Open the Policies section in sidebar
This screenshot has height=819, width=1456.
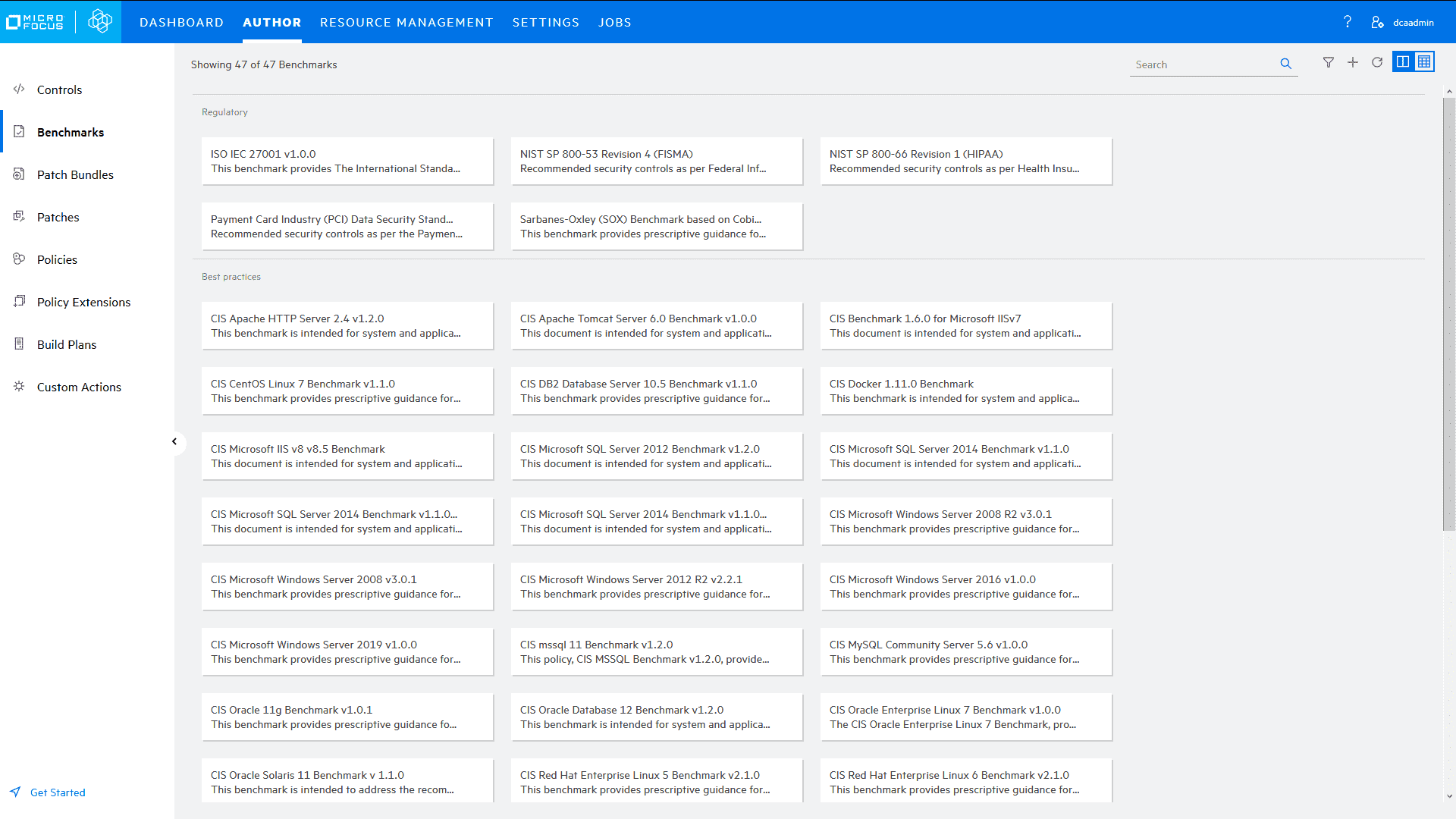point(57,259)
